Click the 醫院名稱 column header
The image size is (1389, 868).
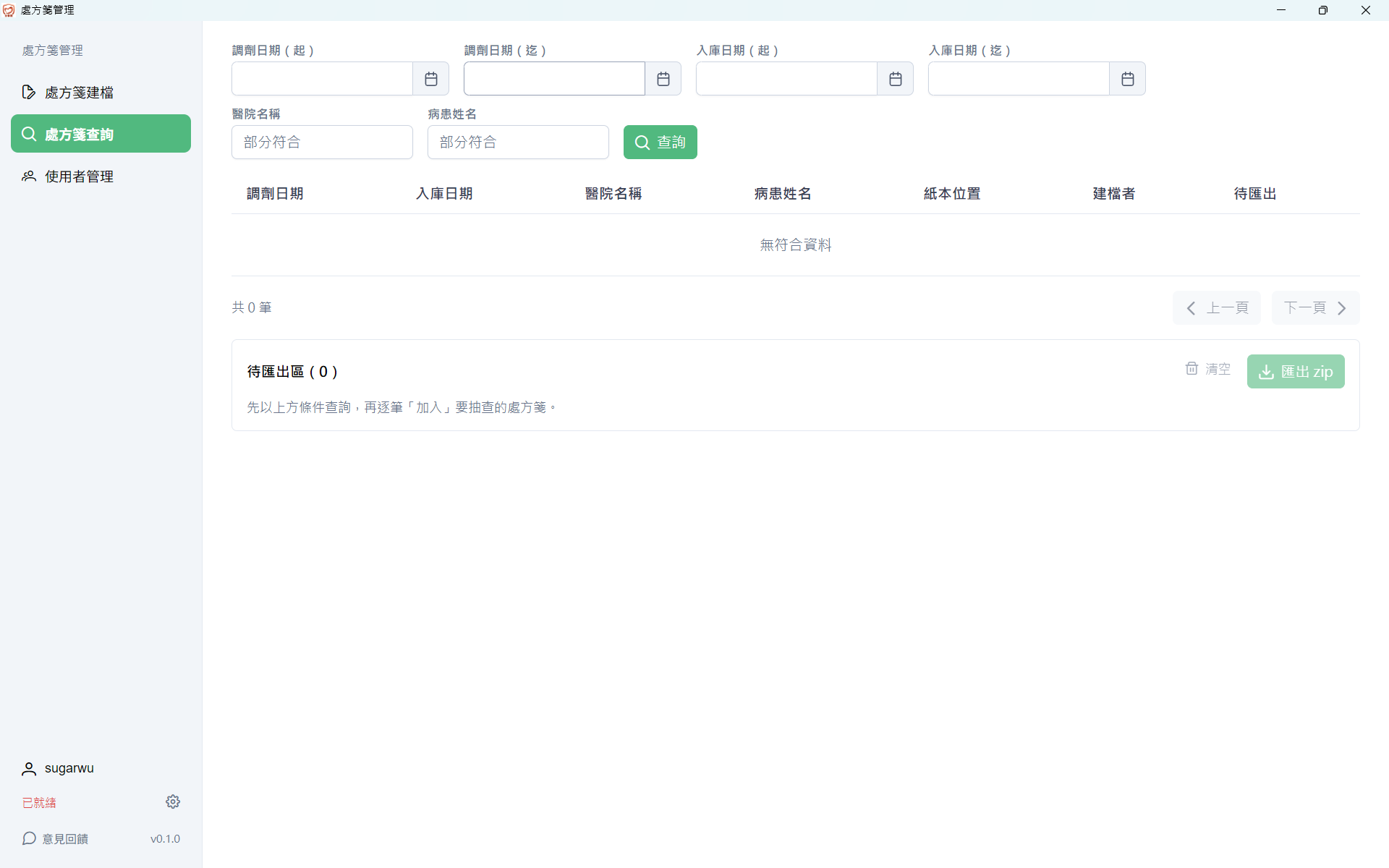pyautogui.click(x=613, y=194)
